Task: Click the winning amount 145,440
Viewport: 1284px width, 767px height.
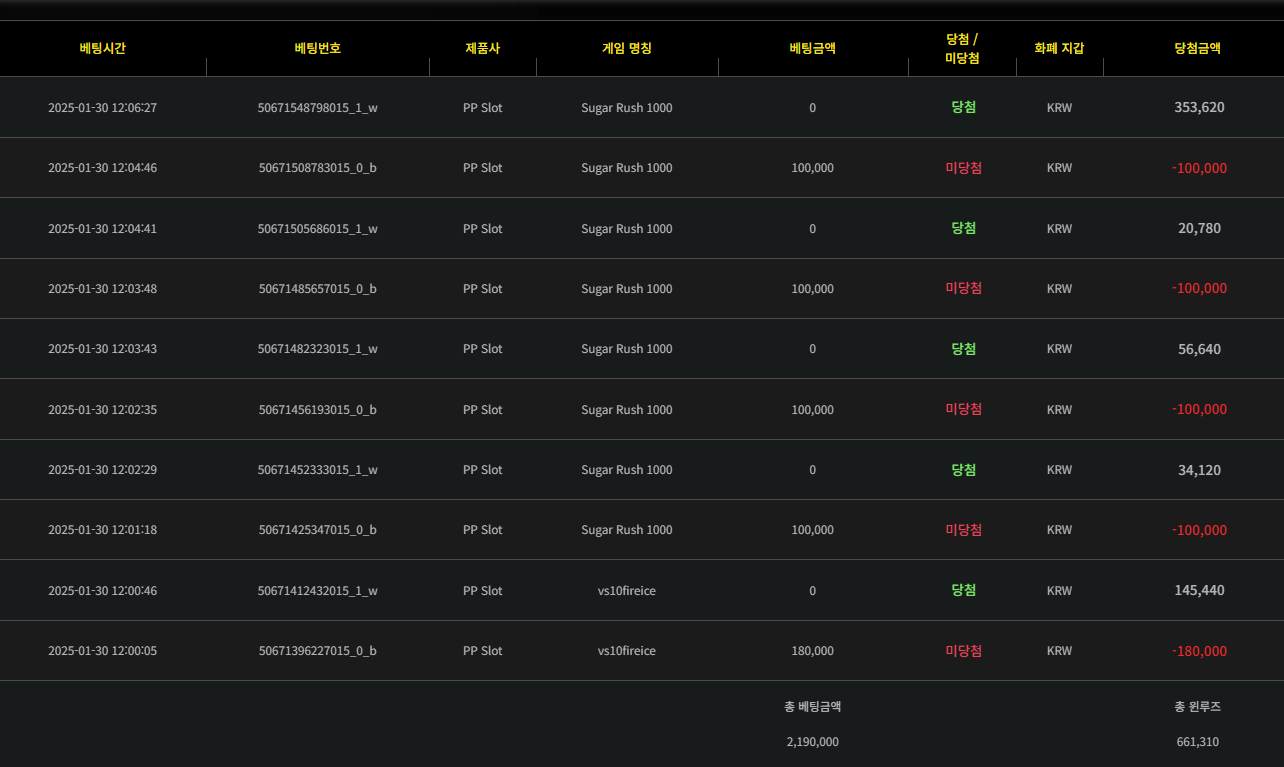Action: click(1199, 590)
